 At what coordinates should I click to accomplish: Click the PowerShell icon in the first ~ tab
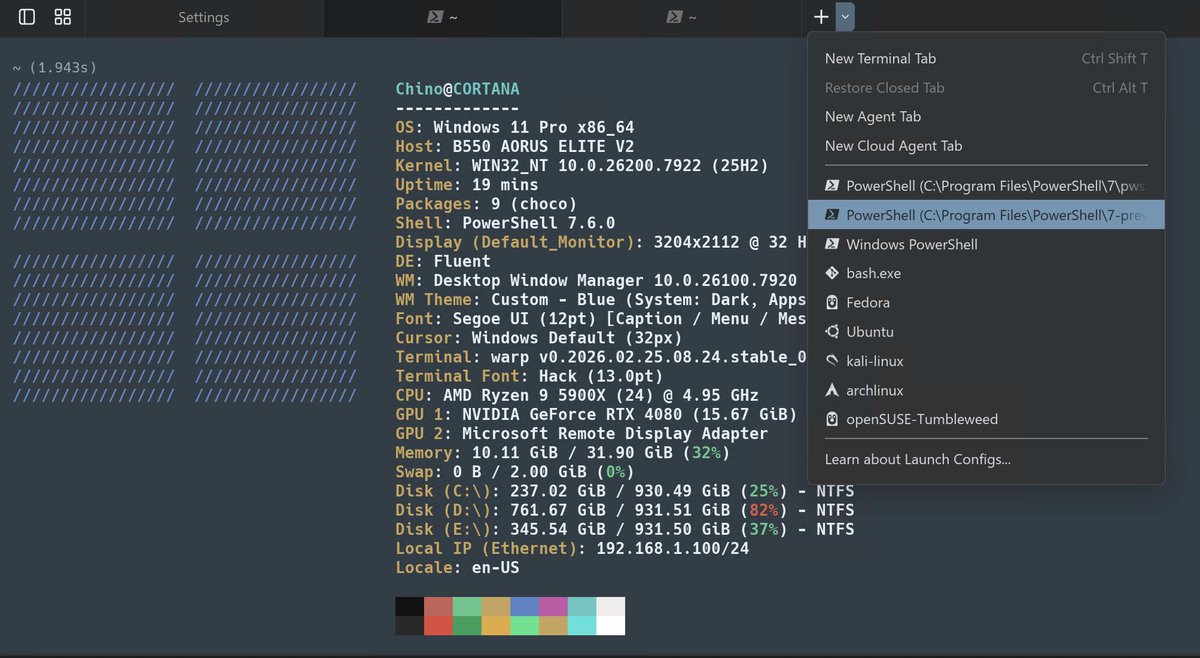coord(435,17)
